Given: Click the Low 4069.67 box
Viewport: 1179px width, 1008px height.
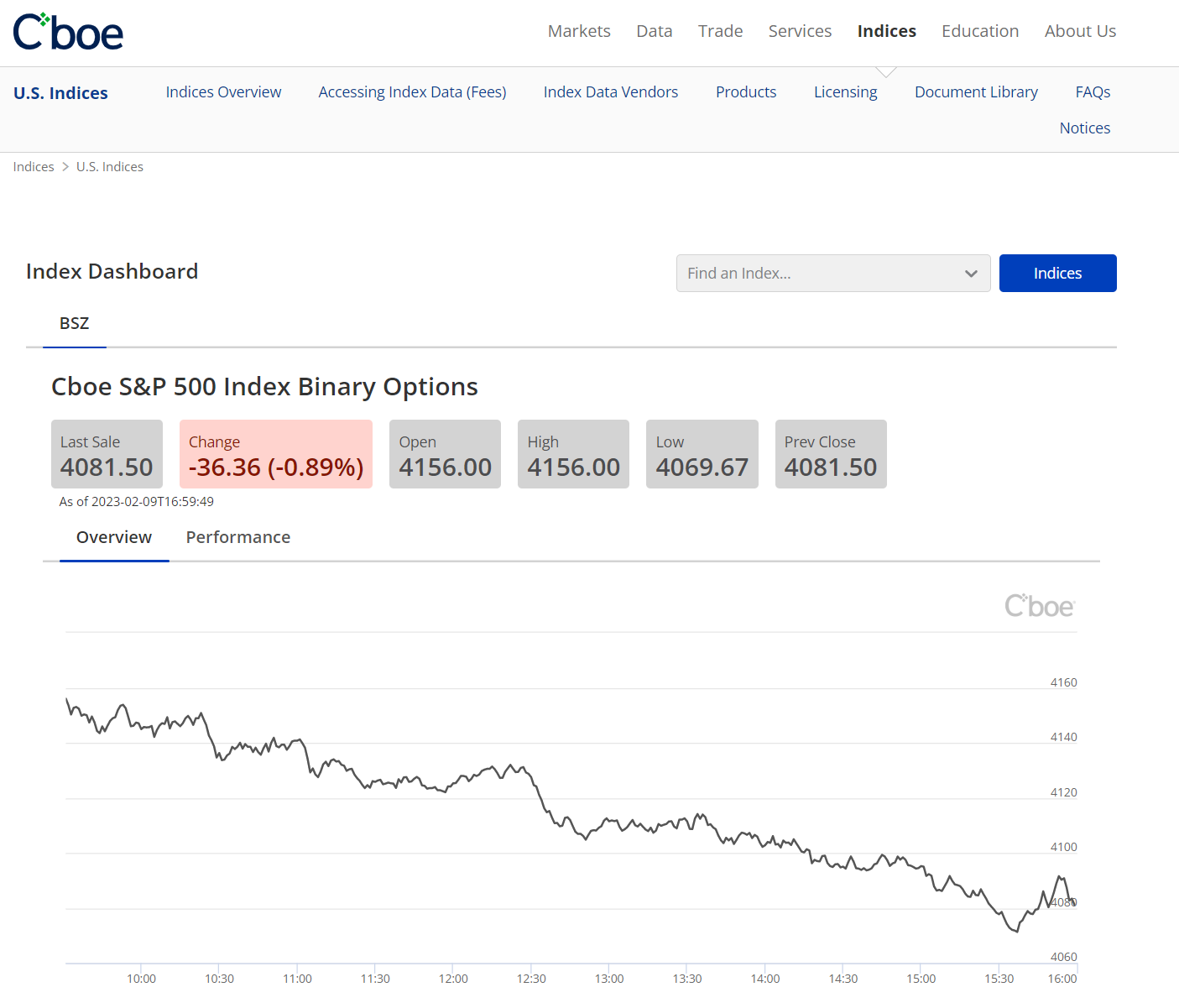Looking at the screenshot, I should click(702, 454).
